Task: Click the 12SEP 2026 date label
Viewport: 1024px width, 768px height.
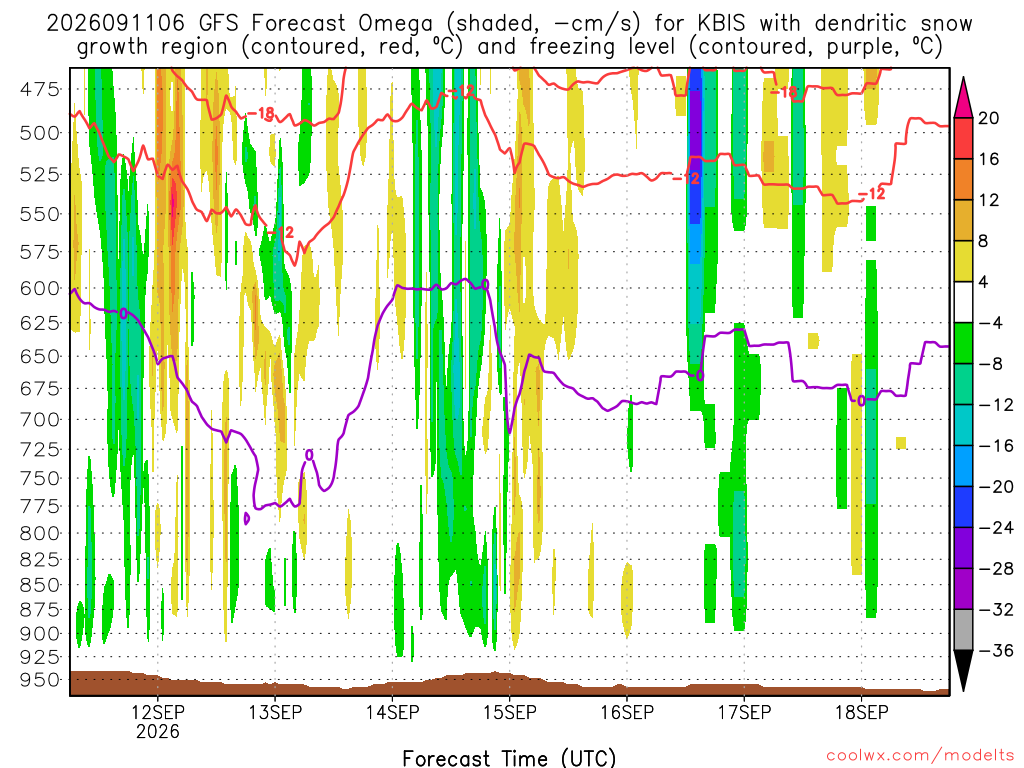Action: (157, 721)
